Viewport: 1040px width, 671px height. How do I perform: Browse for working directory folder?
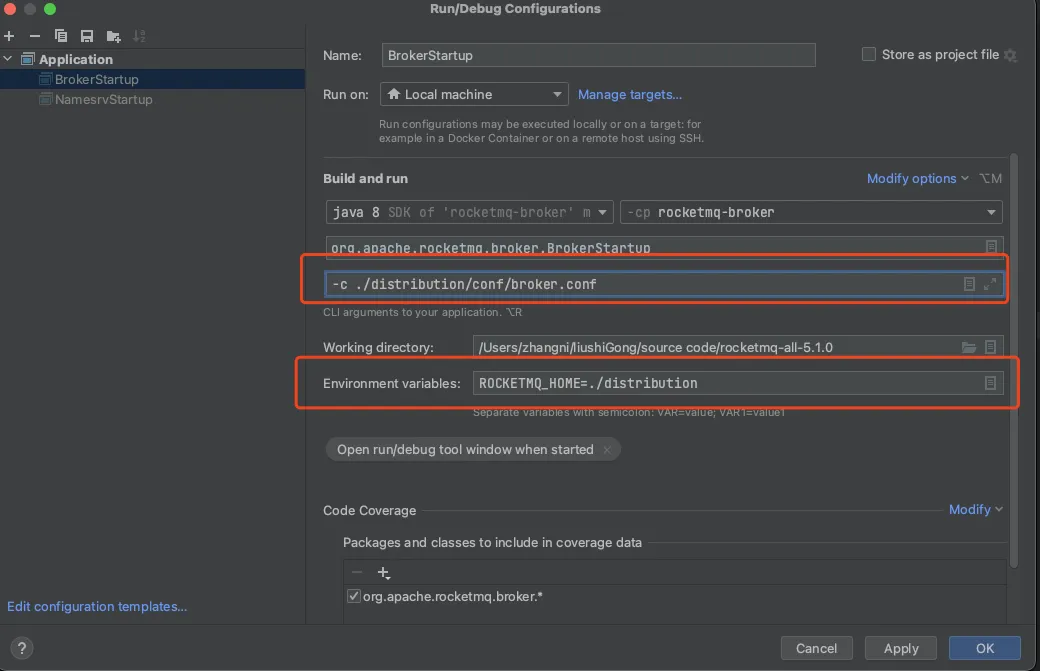click(968, 347)
